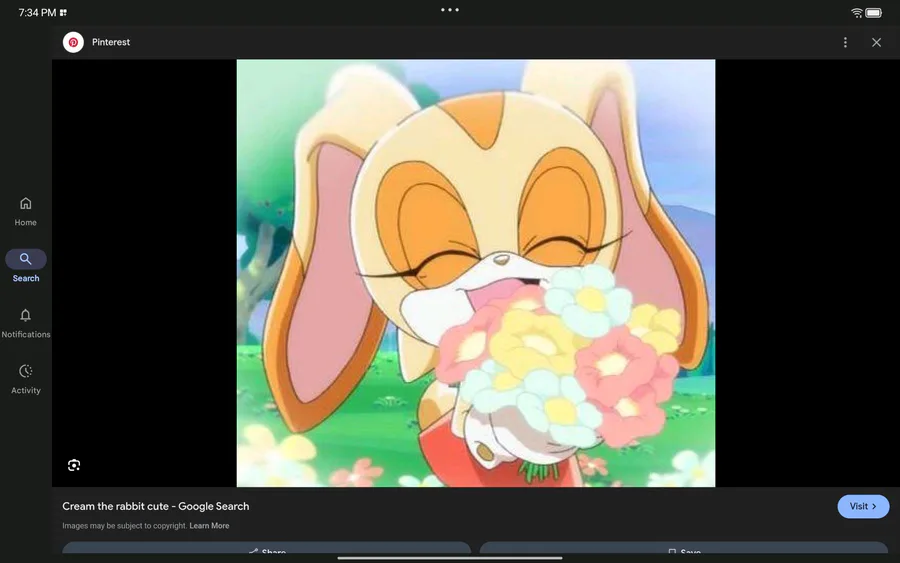Click the Visit button

point(863,506)
